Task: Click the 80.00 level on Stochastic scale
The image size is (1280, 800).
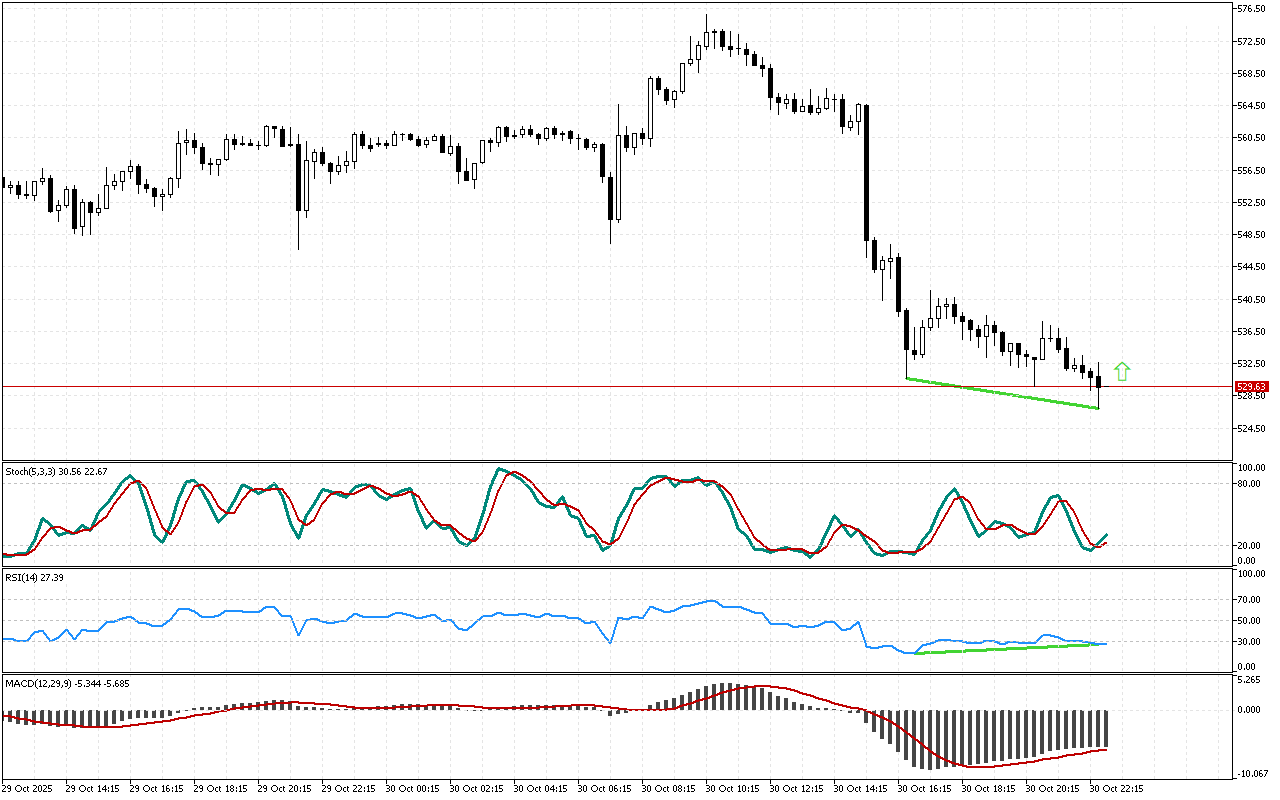Action: [1249, 484]
